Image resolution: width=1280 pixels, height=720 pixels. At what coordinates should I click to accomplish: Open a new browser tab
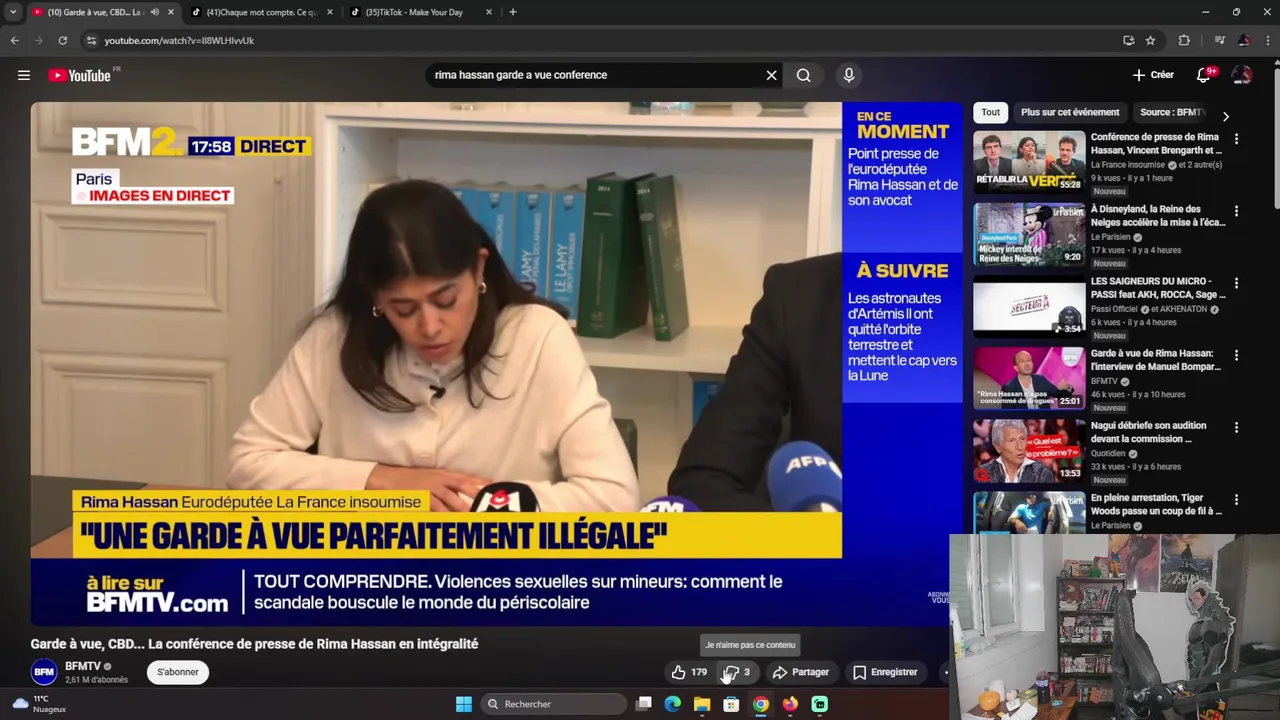point(513,12)
